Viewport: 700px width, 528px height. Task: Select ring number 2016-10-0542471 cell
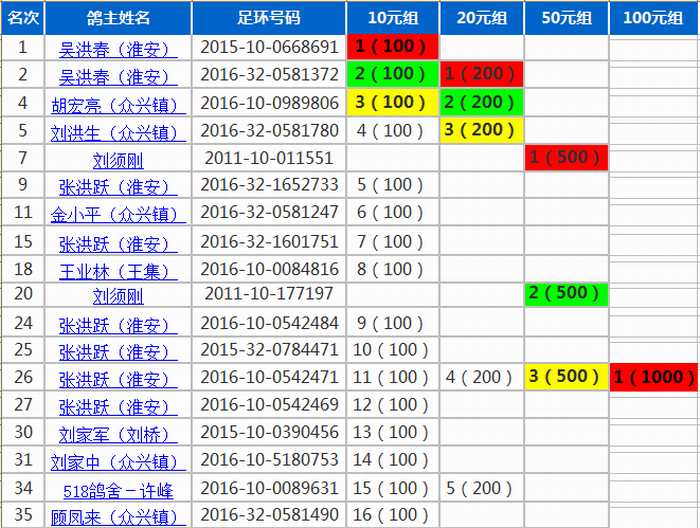[269, 378]
